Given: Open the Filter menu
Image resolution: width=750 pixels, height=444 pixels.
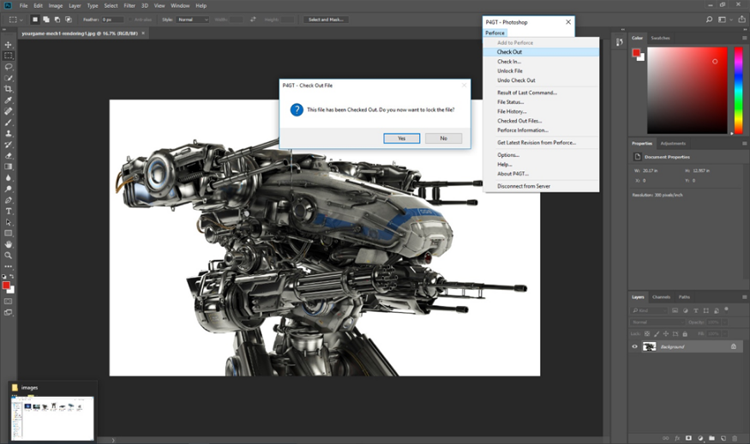Looking at the screenshot, I should [x=130, y=6].
